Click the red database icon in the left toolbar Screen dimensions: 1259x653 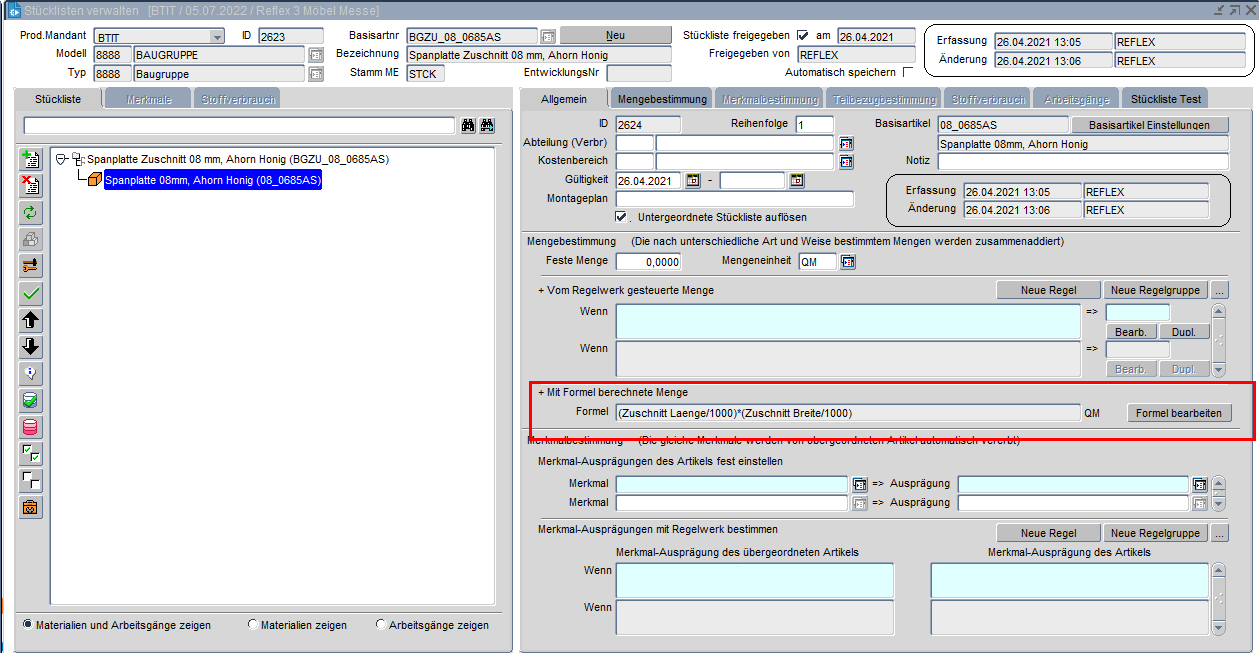click(x=31, y=427)
